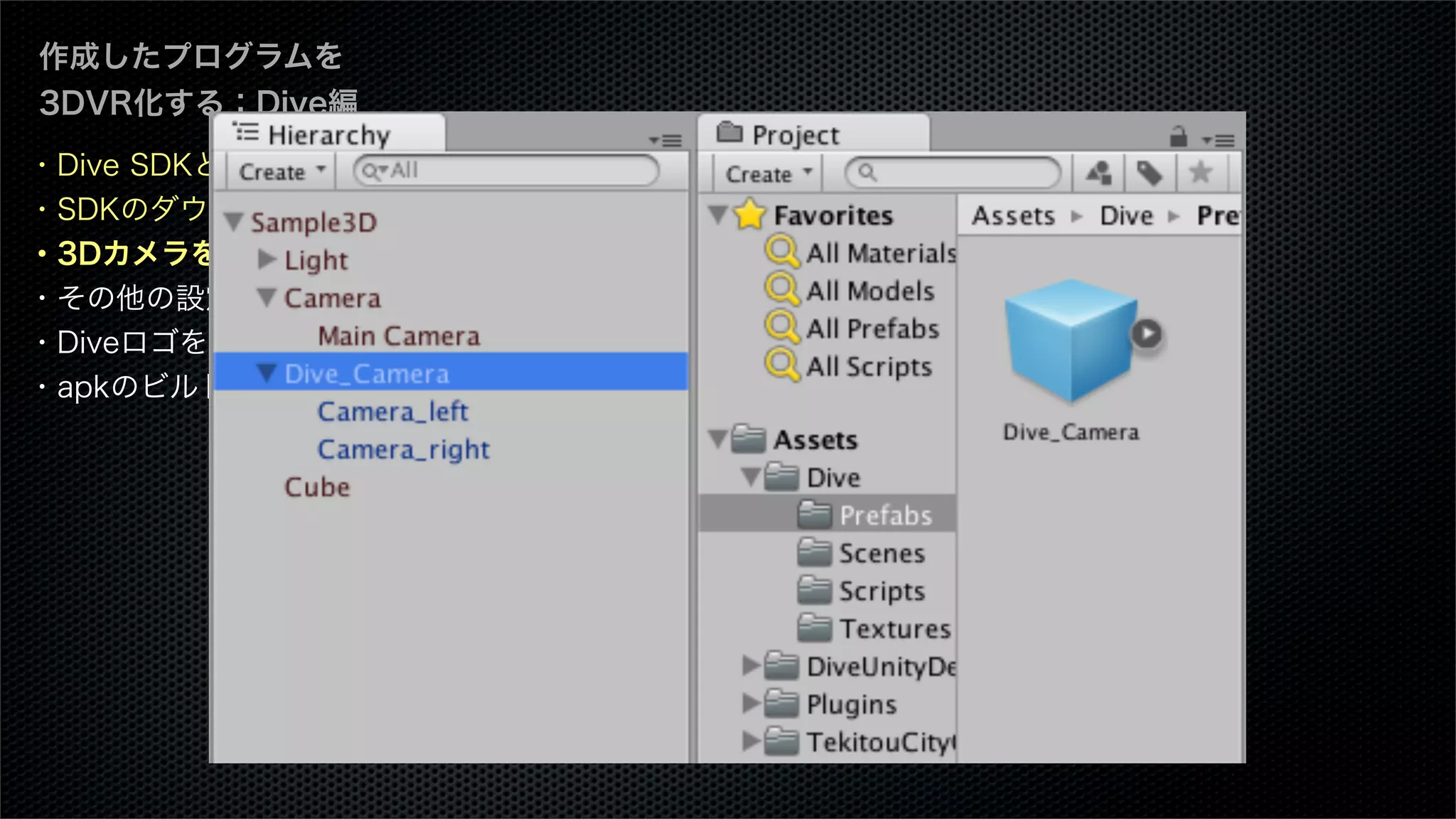Switch to the Project tab
Image resolution: width=1456 pixels, height=819 pixels.
tap(814, 134)
